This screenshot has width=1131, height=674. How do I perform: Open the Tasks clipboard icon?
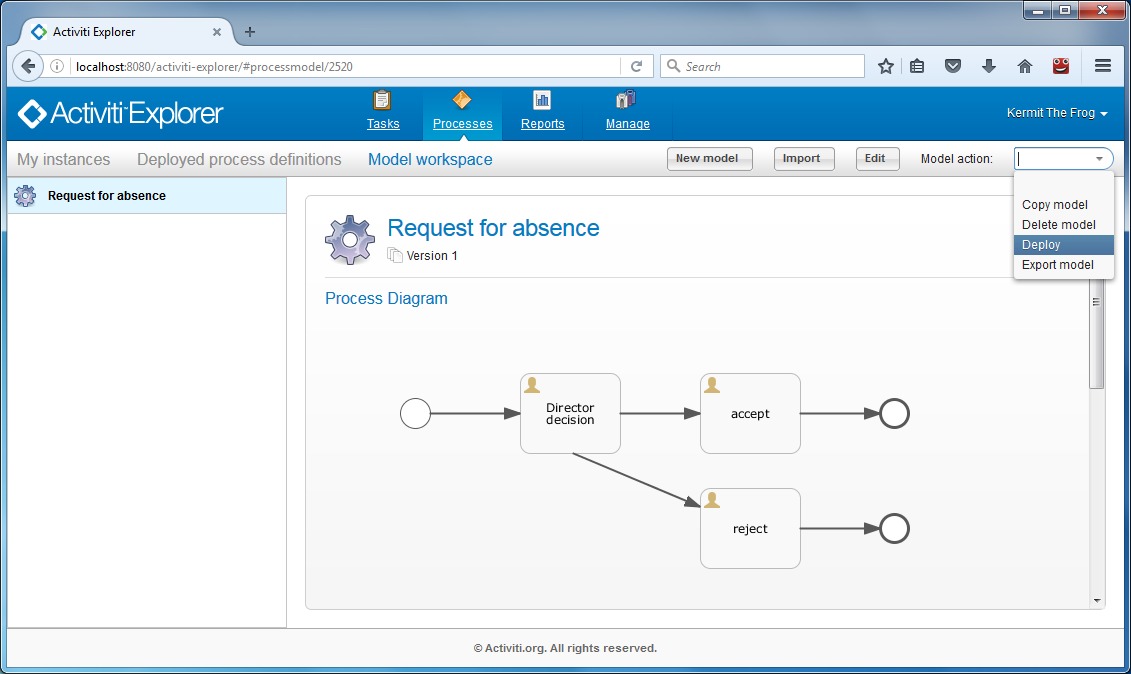click(382, 100)
